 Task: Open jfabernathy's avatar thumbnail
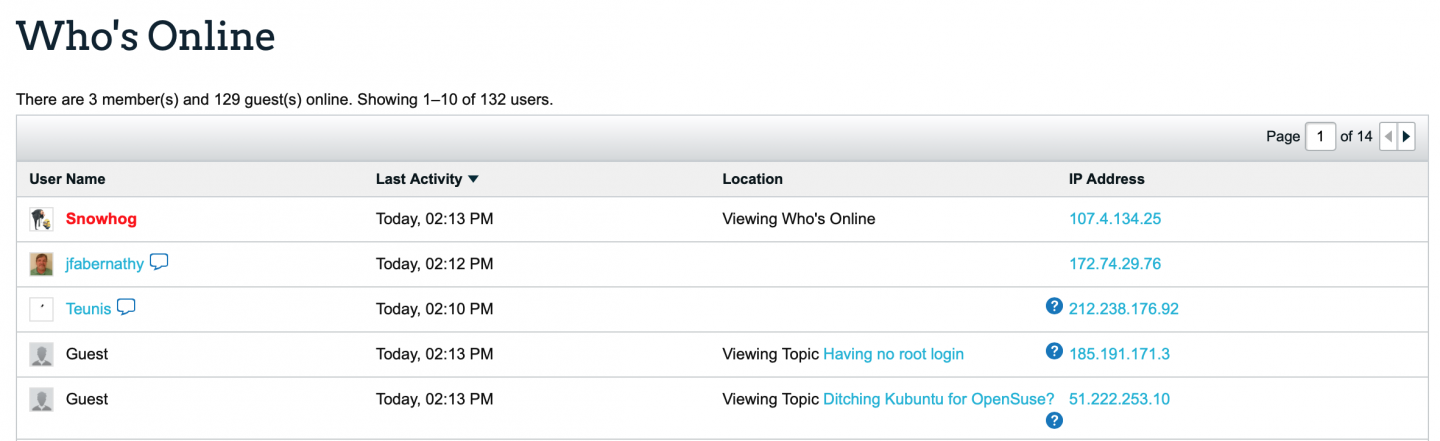pyautogui.click(x=41, y=264)
